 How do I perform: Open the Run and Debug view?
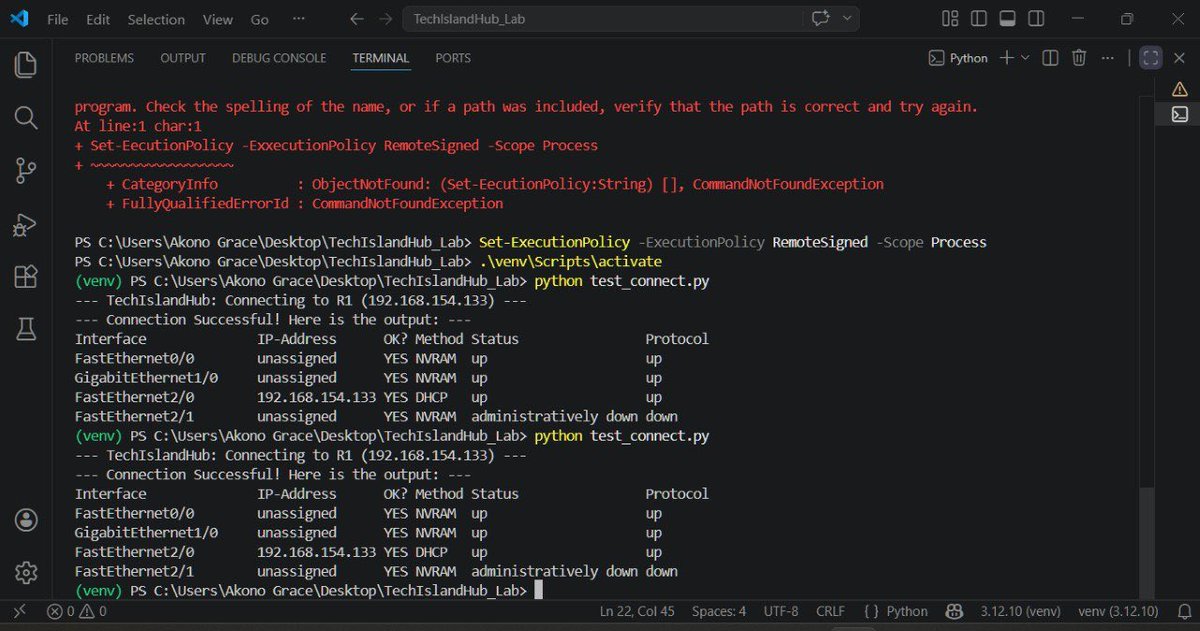[x=26, y=225]
